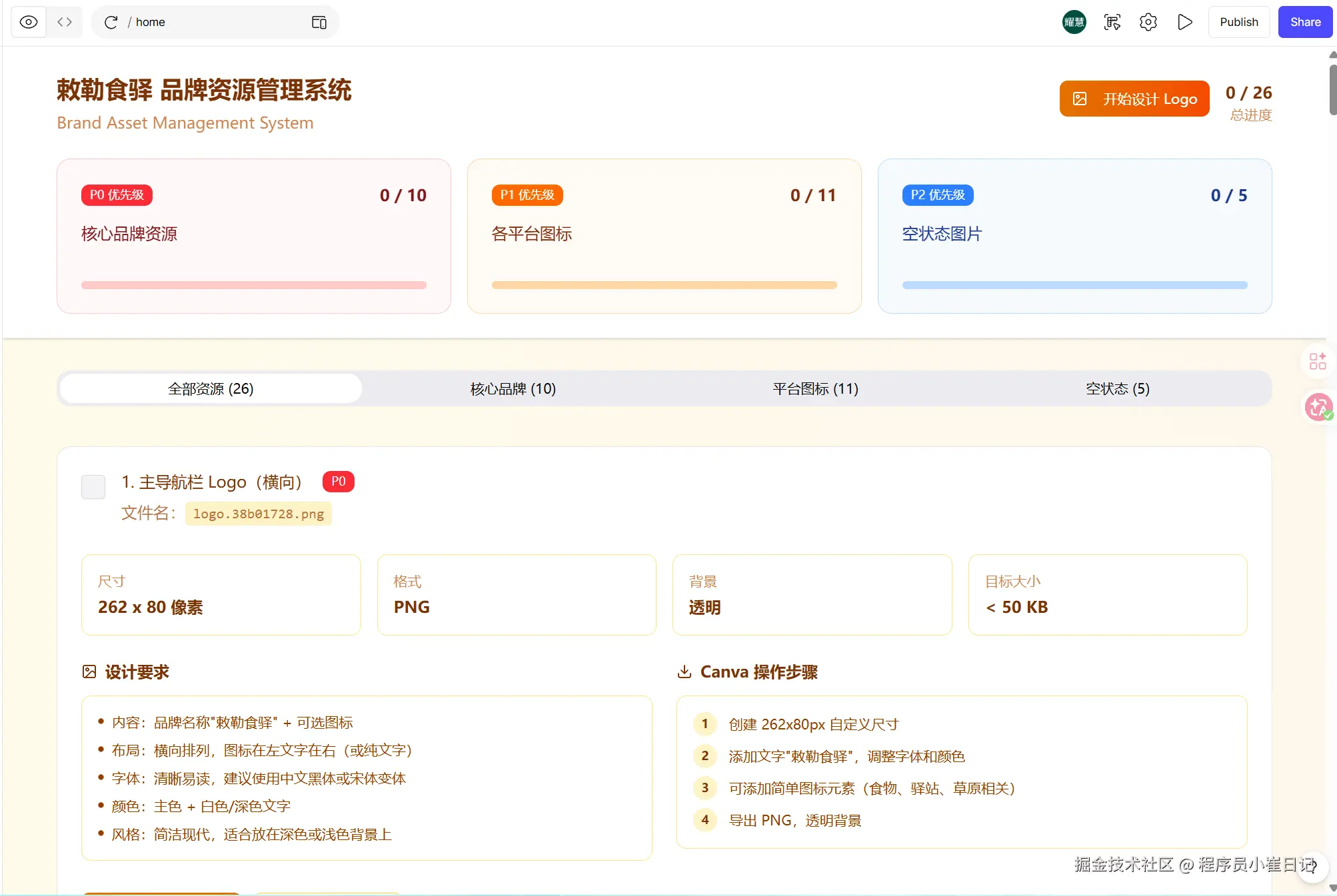Select the 全部资源 (26) tab
This screenshot has height=896, width=1337.
click(211, 388)
